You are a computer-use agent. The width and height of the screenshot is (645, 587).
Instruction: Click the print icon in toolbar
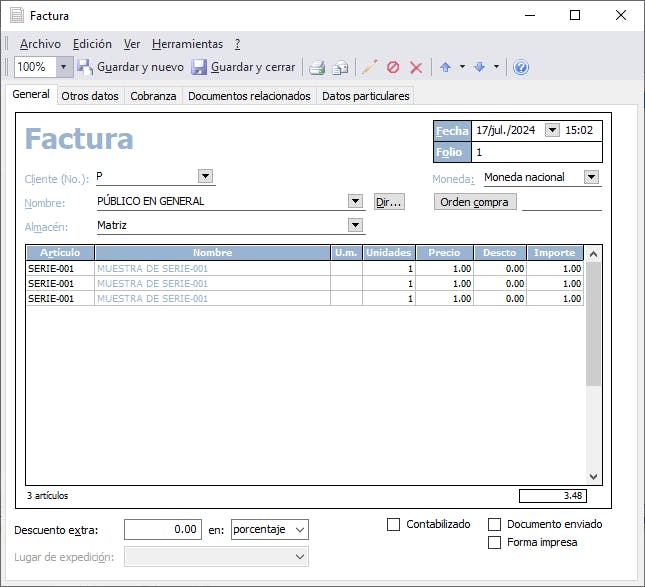(x=317, y=67)
